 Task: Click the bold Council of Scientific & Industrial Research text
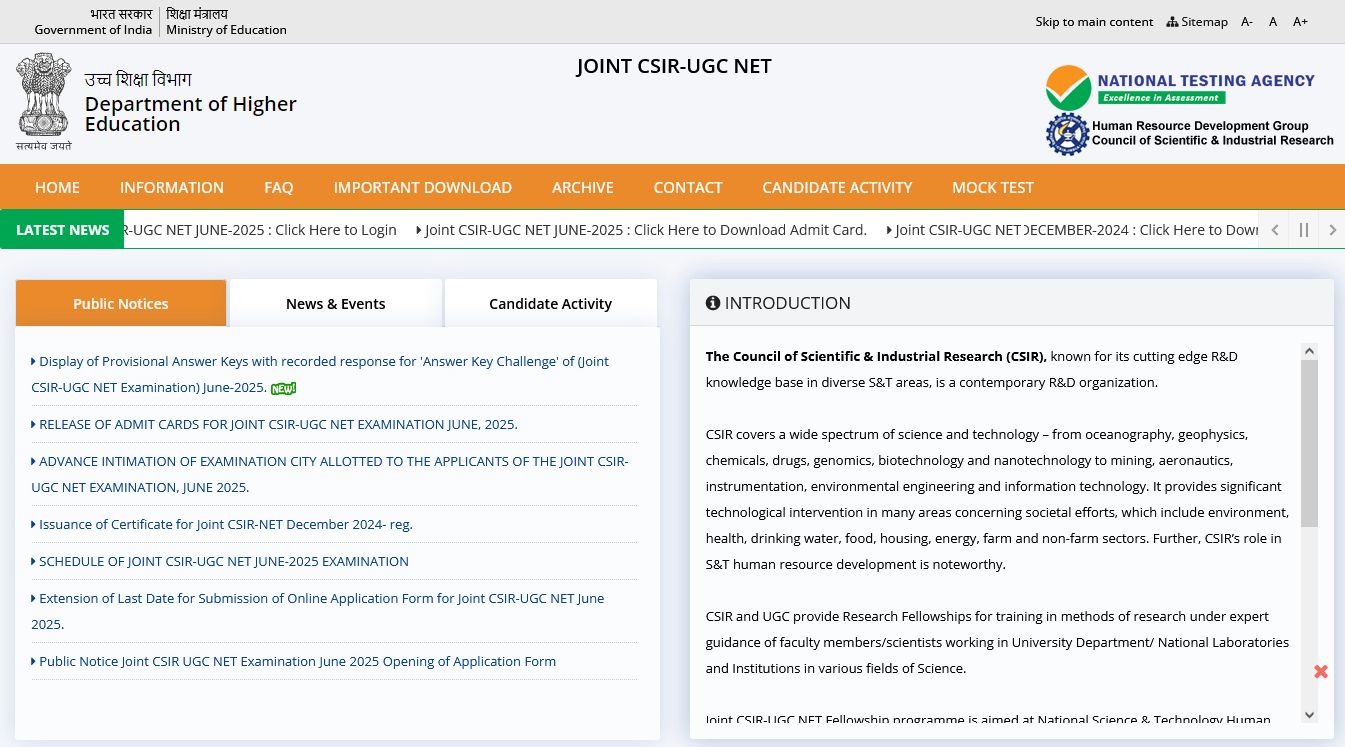point(876,356)
